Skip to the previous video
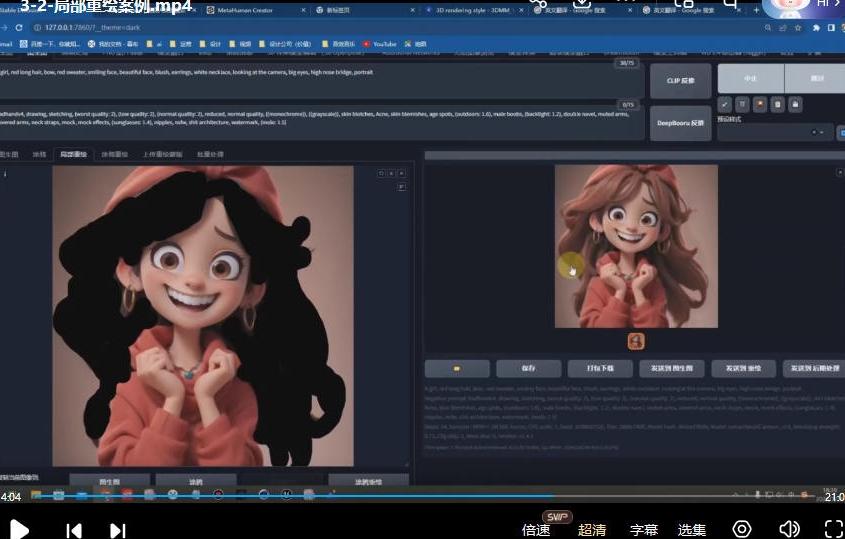This screenshot has height=539, width=845. 73,530
